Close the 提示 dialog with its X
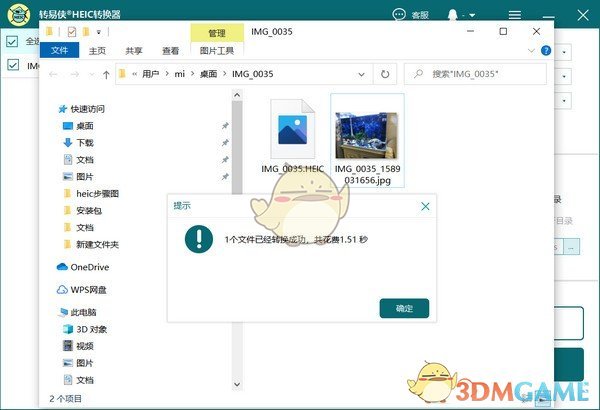 (425, 206)
